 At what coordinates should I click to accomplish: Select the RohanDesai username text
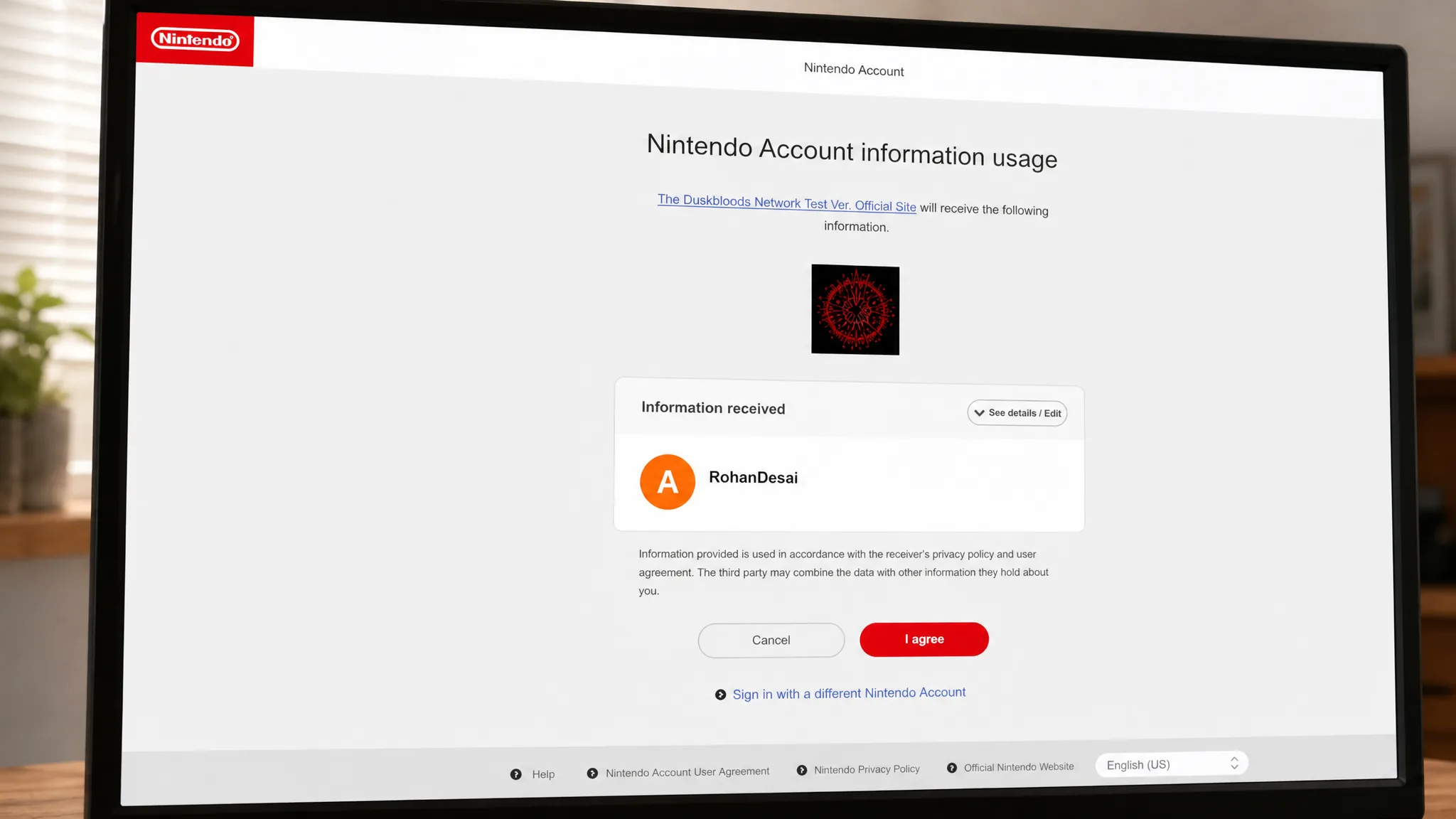[753, 478]
